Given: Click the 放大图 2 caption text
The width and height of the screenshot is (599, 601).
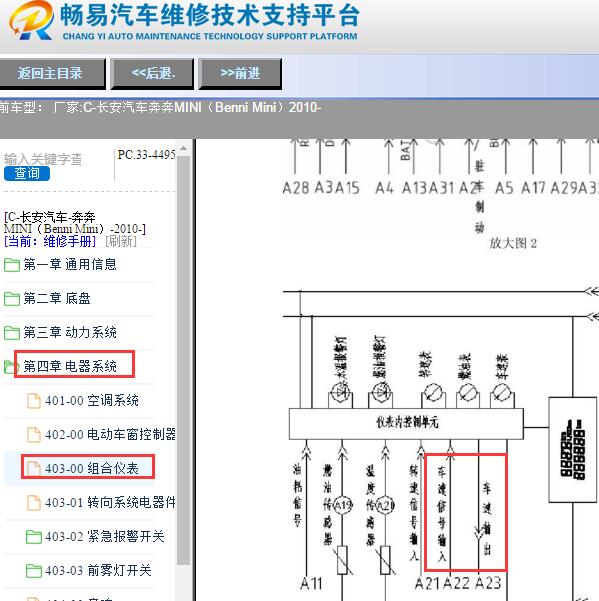Looking at the screenshot, I should [513, 243].
